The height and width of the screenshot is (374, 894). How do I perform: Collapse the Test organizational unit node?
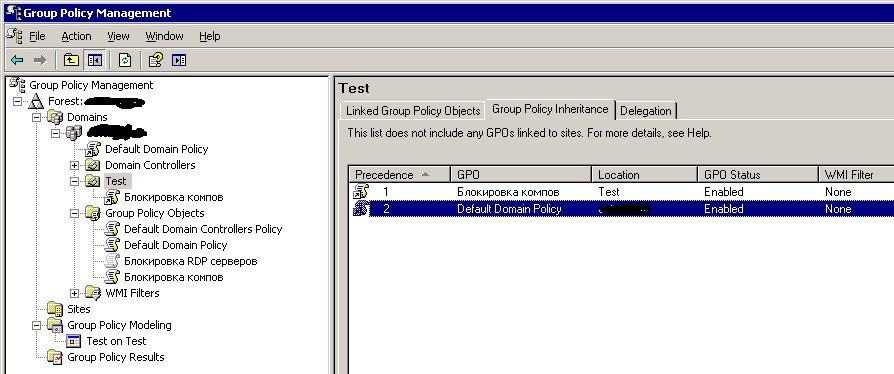click(74, 181)
